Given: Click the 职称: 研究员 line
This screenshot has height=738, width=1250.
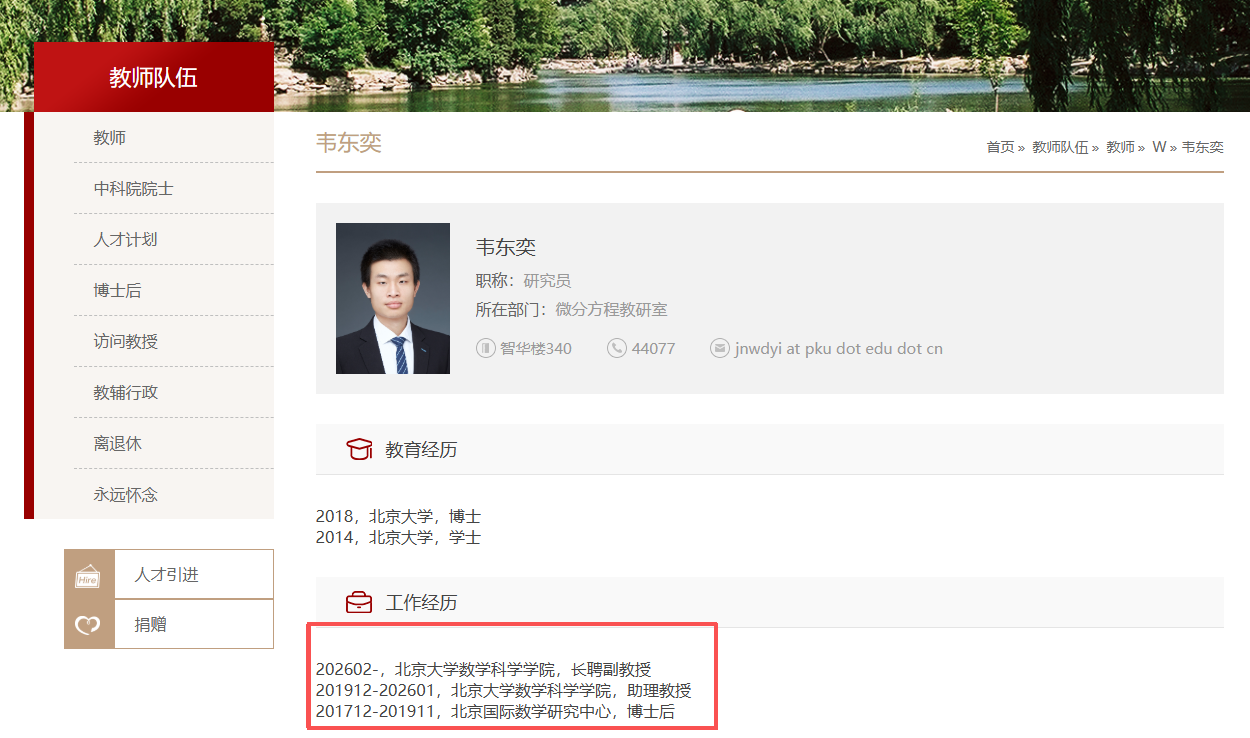Looking at the screenshot, I should pos(523,281).
